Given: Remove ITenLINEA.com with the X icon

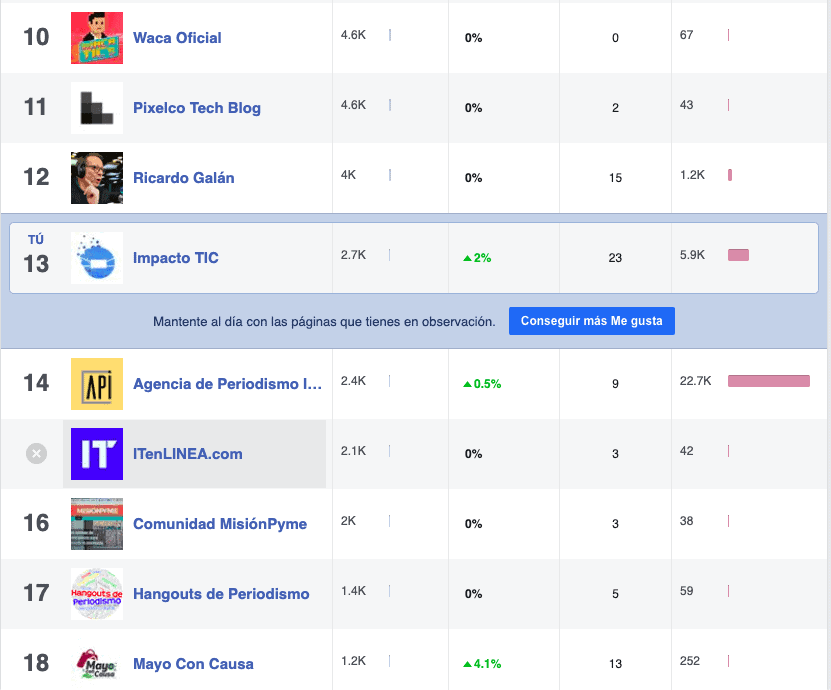Looking at the screenshot, I should click(x=37, y=454).
